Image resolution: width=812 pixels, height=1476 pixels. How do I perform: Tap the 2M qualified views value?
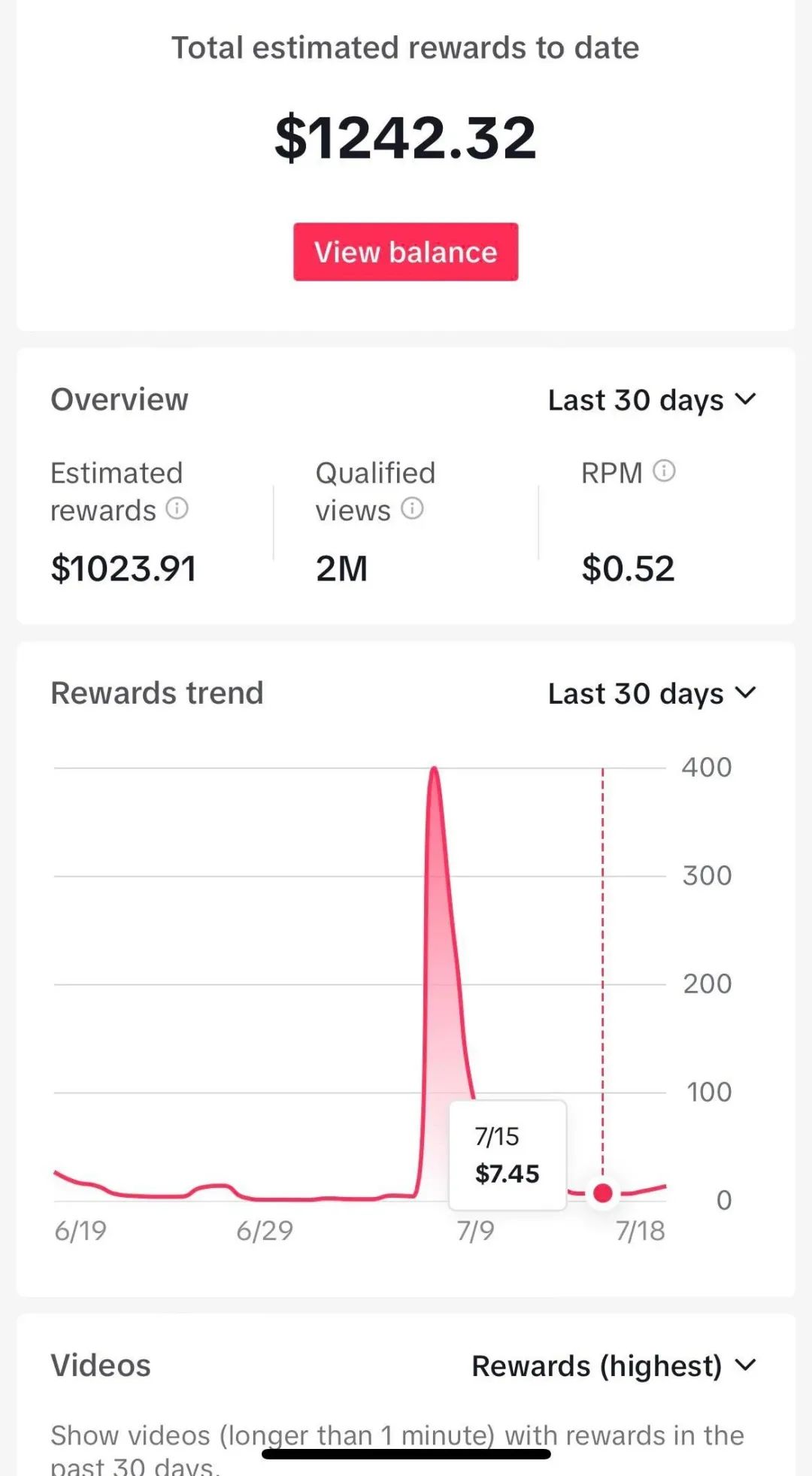click(x=341, y=568)
